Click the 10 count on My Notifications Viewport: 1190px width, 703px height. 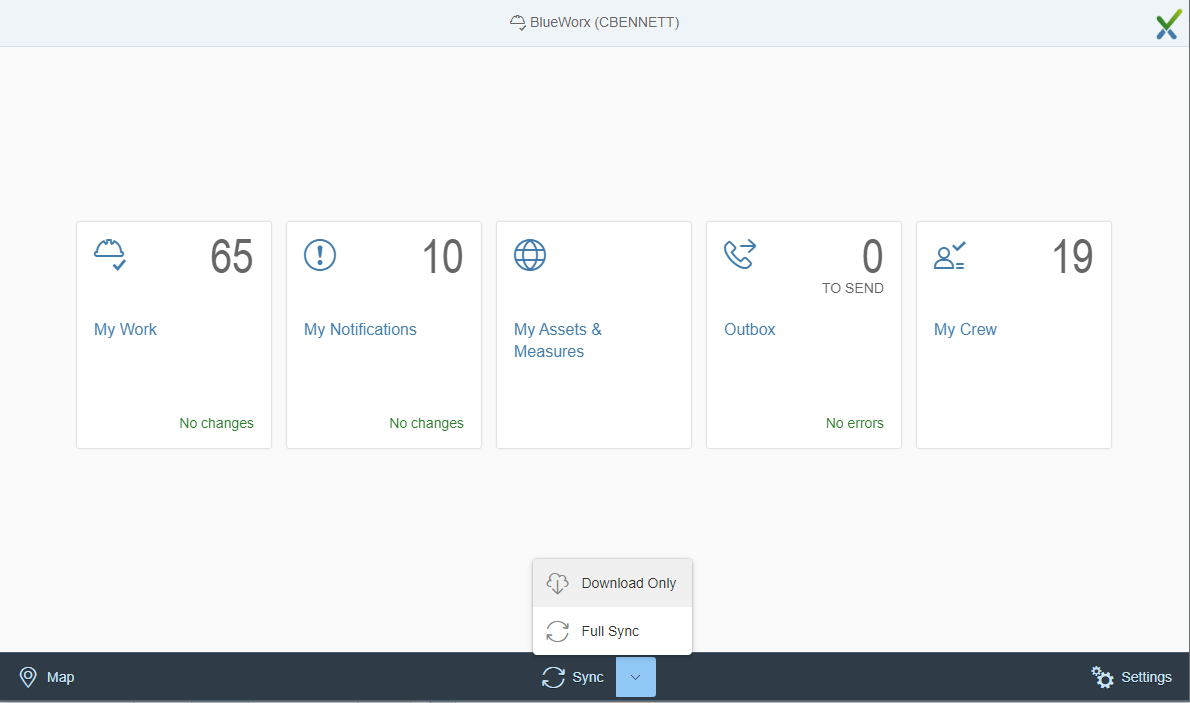(442, 257)
